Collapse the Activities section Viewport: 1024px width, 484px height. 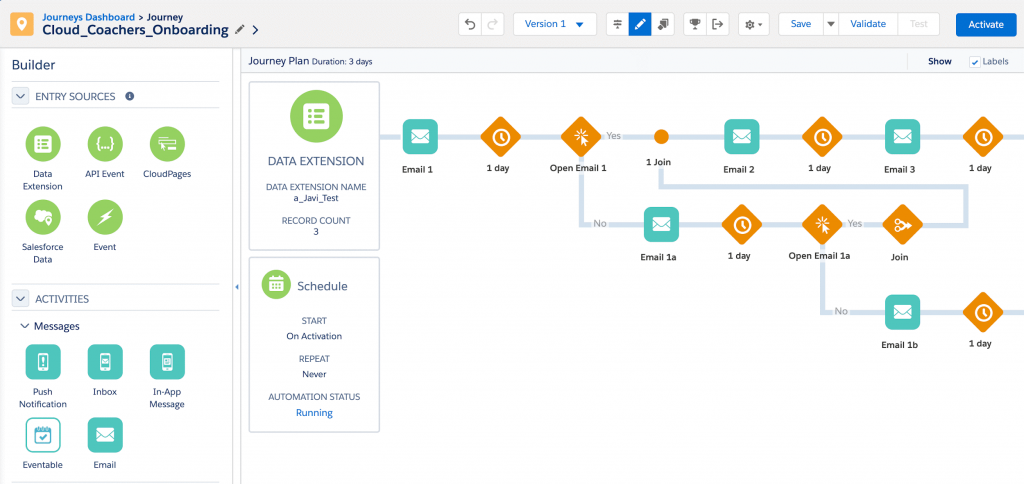tap(21, 298)
